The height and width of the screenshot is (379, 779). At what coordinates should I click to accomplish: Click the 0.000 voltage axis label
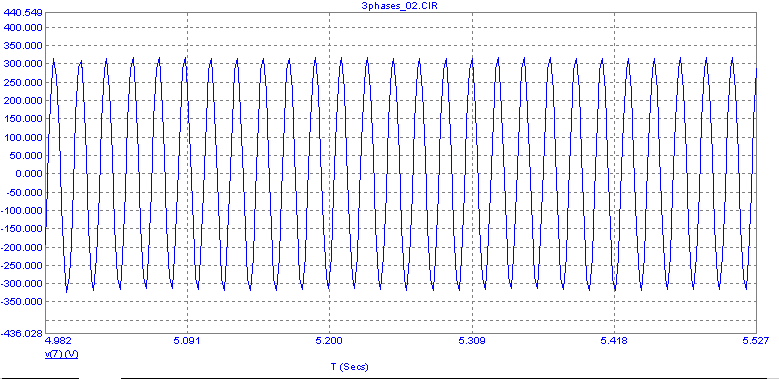(28, 174)
